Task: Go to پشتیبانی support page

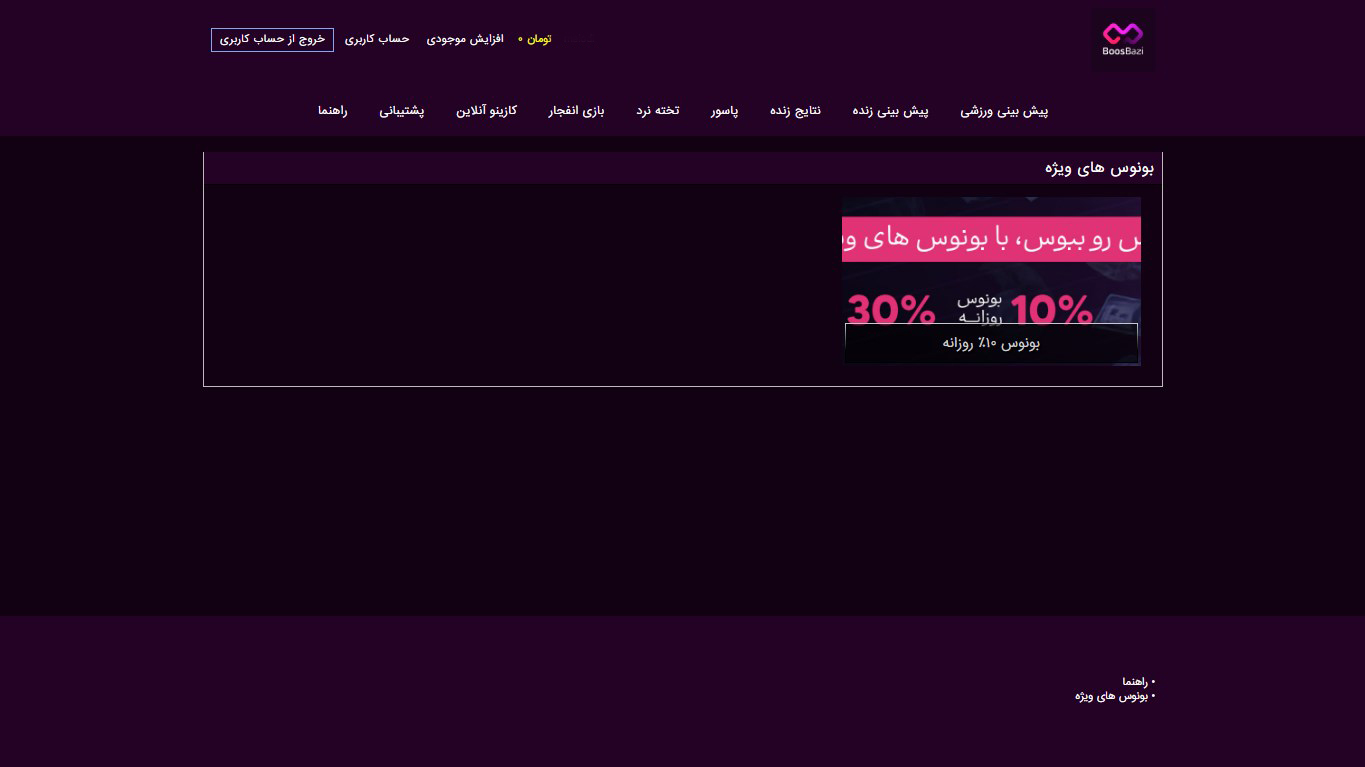Action: pos(401,111)
